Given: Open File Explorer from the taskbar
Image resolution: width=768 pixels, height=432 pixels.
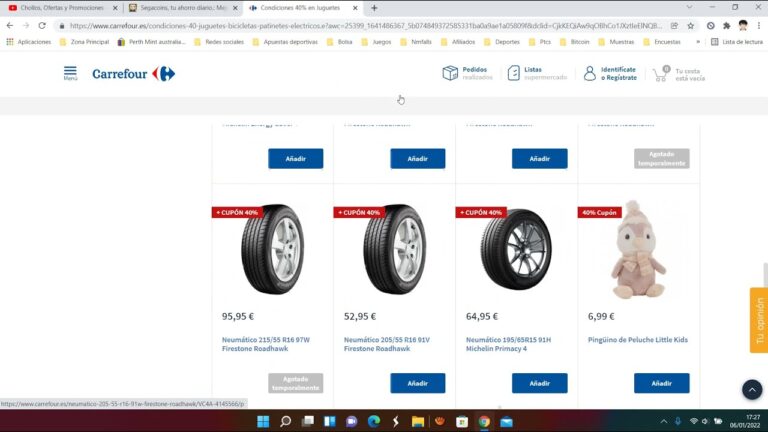Looking at the screenshot, I should tap(418, 421).
